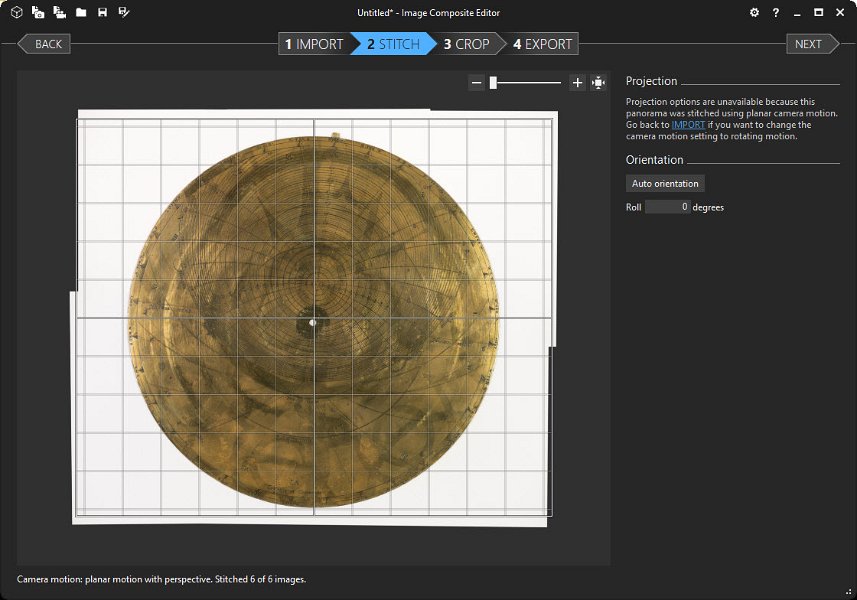Follow the IMPORT link in Projection text
The height and width of the screenshot is (600, 857).
click(688, 125)
